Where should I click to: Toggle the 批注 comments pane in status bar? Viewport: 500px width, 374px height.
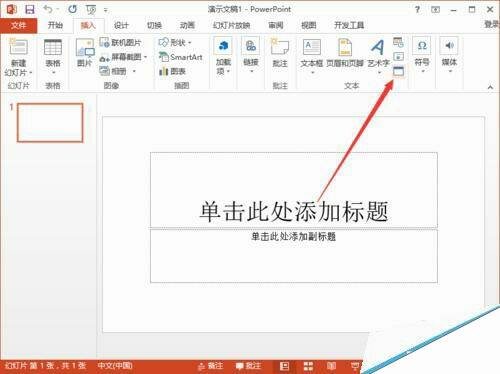pos(248,366)
